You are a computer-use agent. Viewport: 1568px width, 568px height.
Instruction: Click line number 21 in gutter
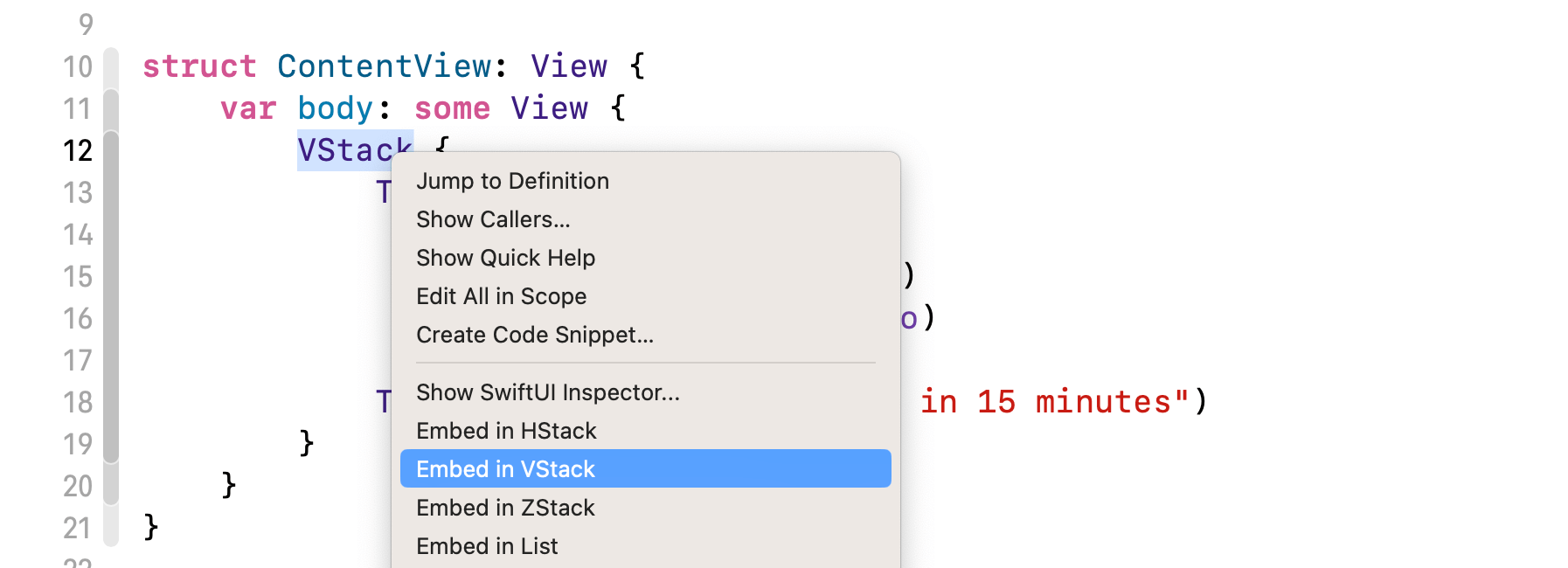(x=78, y=528)
